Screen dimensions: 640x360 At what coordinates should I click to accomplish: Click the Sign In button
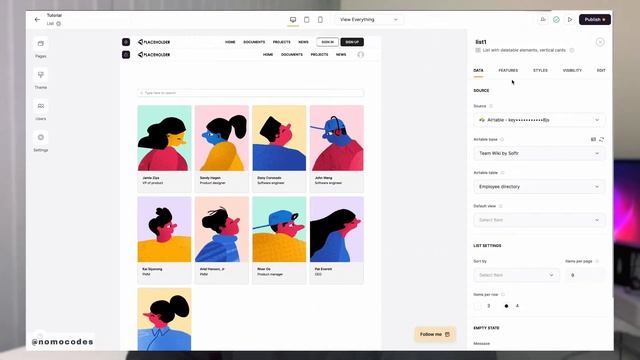[327, 42]
